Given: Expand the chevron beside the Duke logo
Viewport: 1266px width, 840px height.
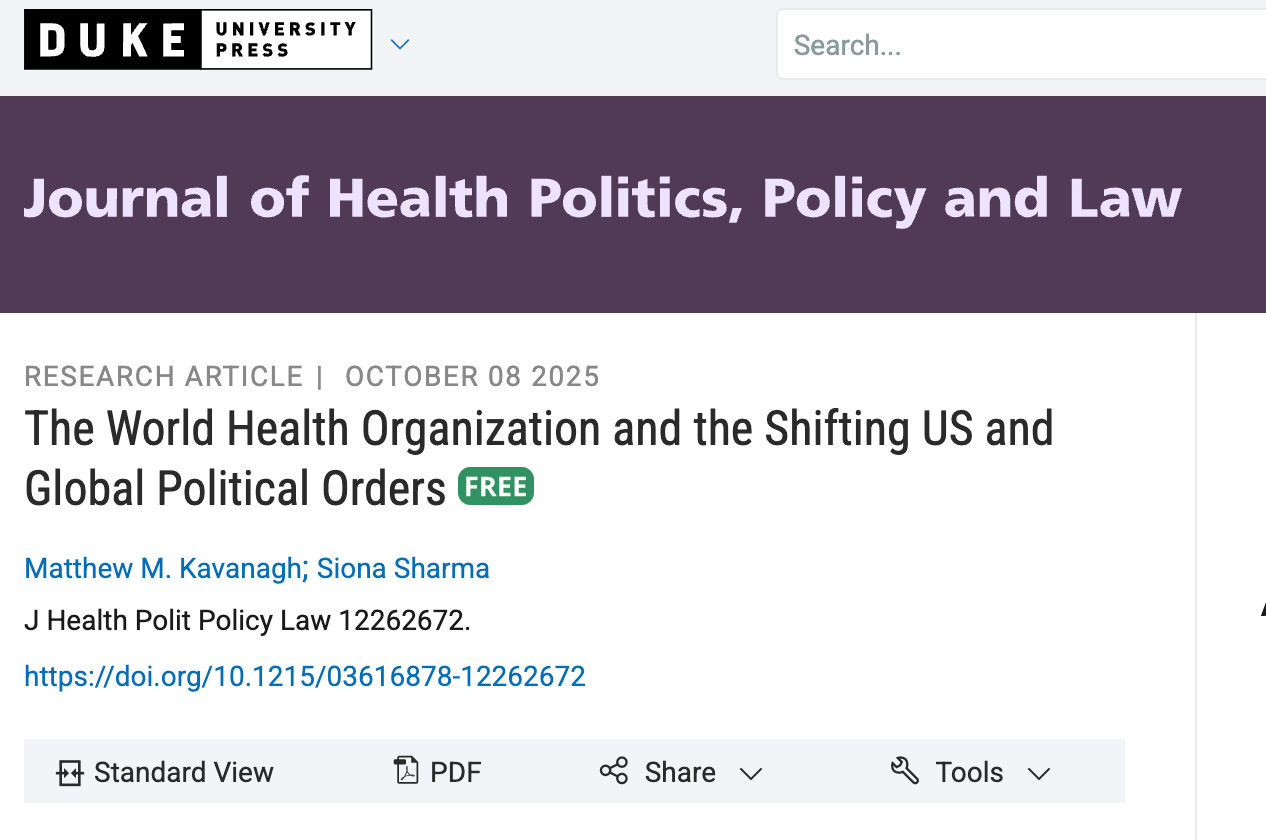Looking at the screenshot, I should pyautogui.click(x=400, y=44).
